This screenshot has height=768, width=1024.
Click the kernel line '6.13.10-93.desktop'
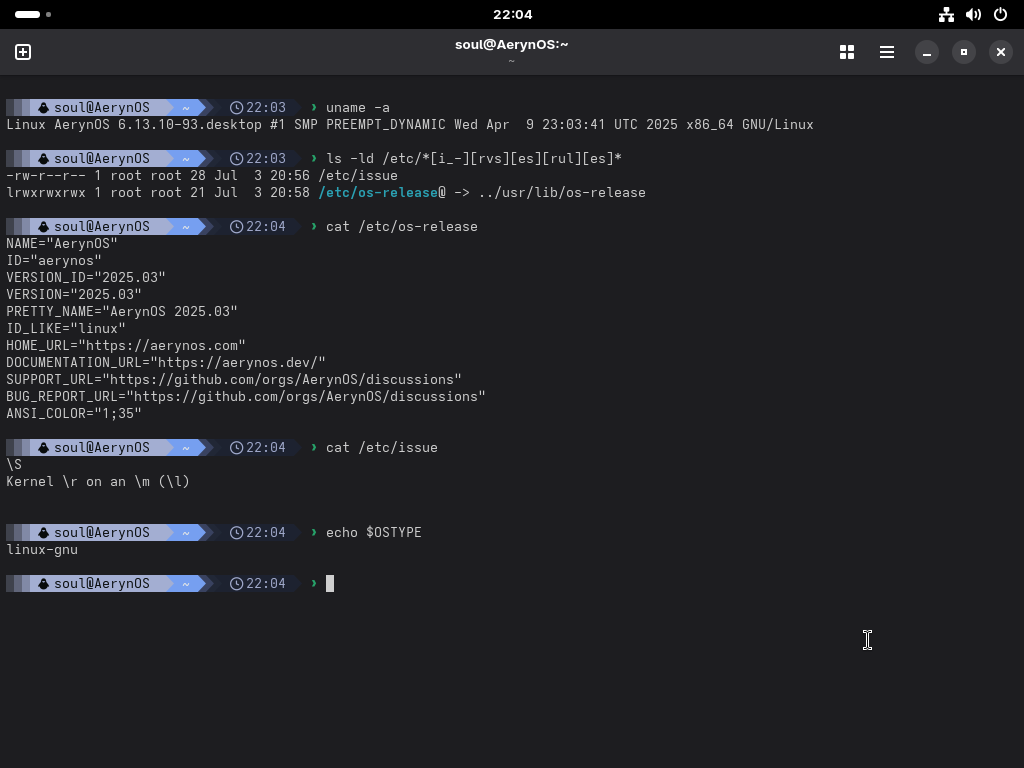(189, 125)
